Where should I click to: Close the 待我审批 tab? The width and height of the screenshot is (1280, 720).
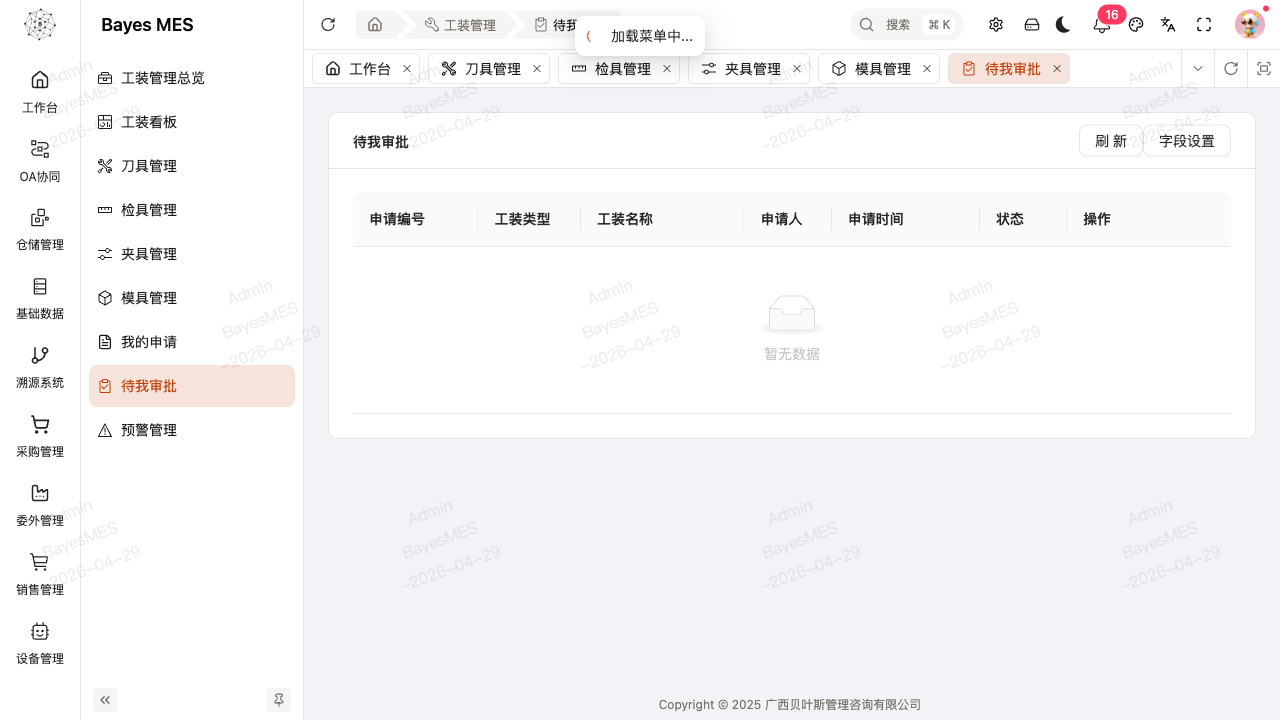(1057, 69)
